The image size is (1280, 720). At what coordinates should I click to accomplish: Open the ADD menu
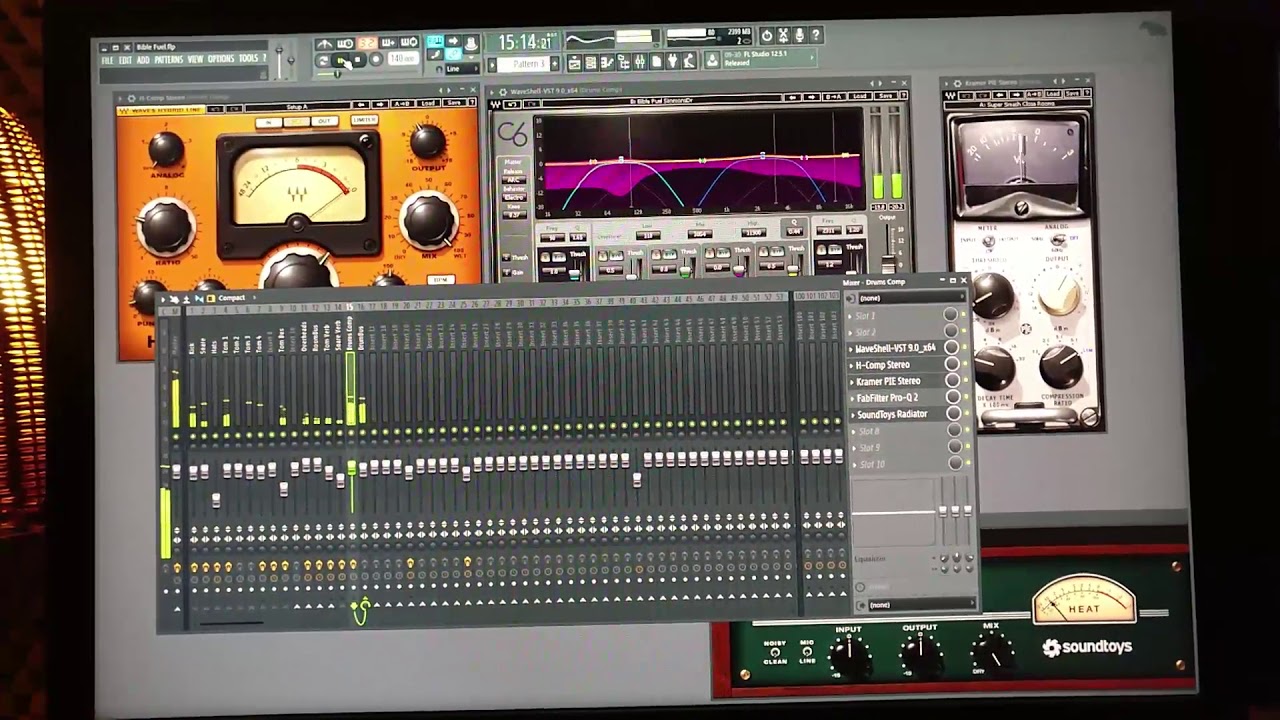point(143,60)
